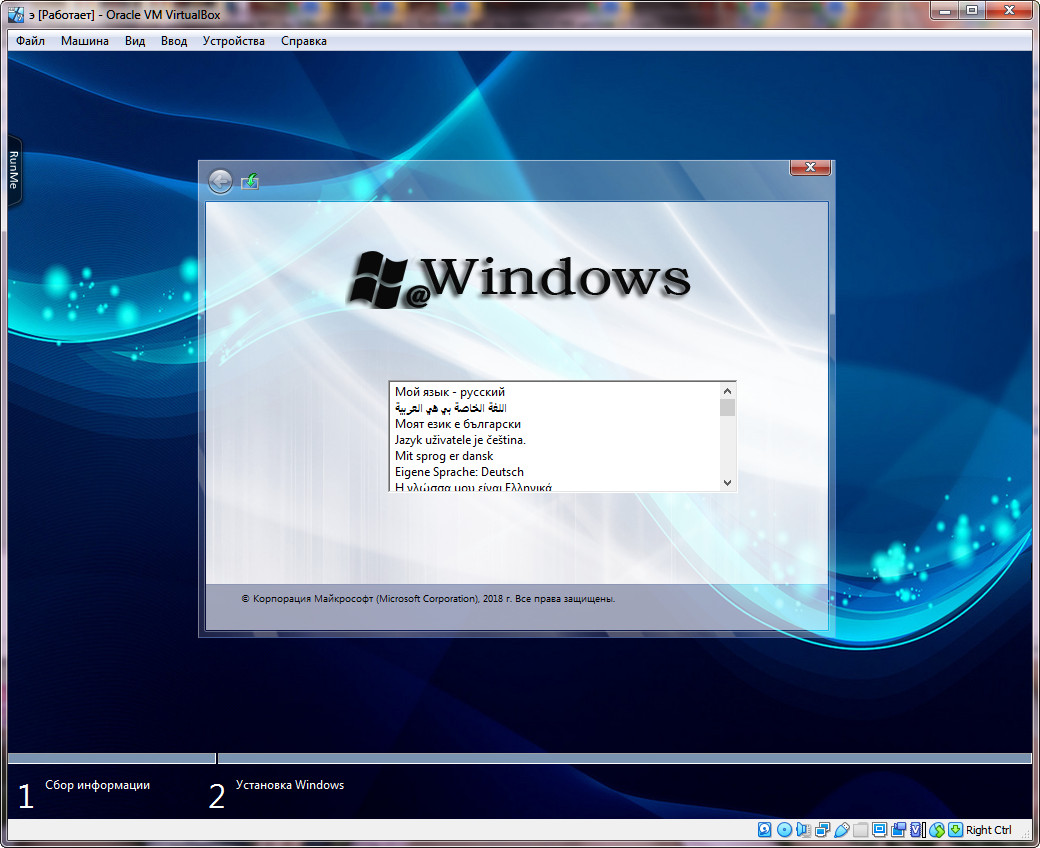This screenshot has height=848, width=1040.
Task: Click the VirtualBox window title icon
Action: tap(16, 14)
